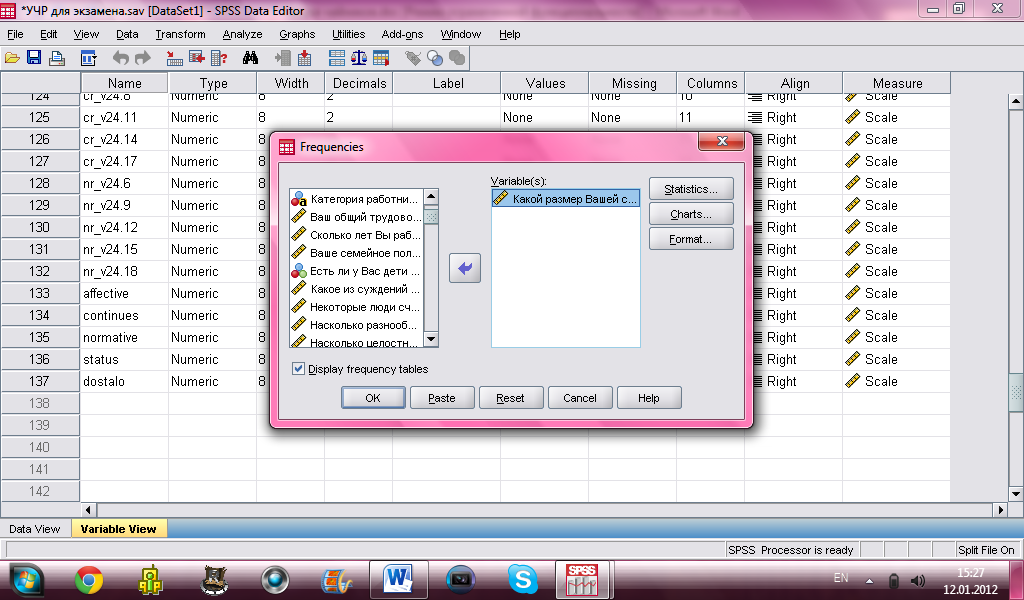Image resolution: width=1024 pixels, height=600 pixels.
Task: Toggle Display frequency tables checkbox
Action: (298, 369)
